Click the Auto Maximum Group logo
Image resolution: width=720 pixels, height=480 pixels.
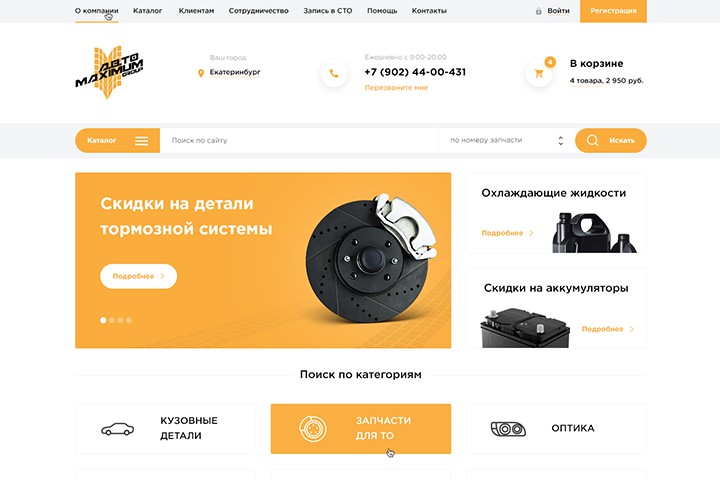(109, 72)
